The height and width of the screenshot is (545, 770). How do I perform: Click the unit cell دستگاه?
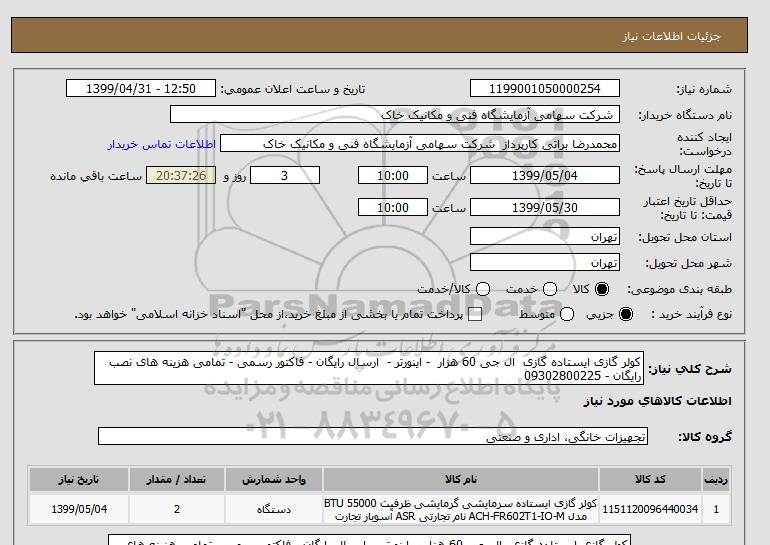pyautogui.click(x=274, y=509)
